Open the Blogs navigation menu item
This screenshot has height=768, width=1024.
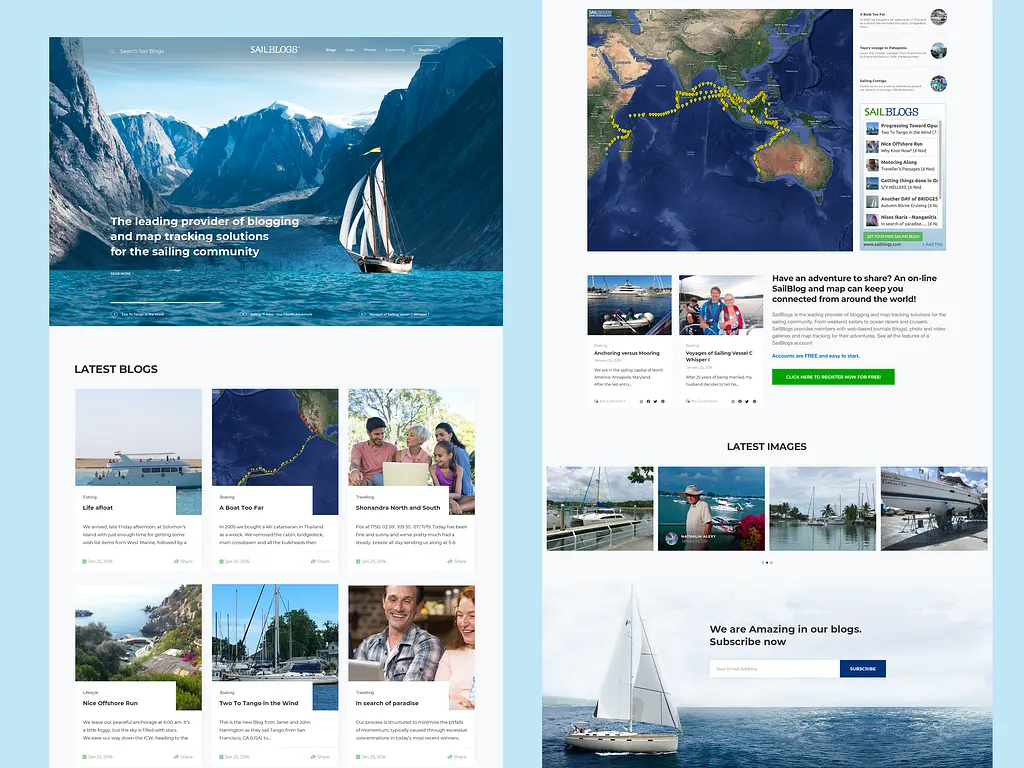(331, 50)
